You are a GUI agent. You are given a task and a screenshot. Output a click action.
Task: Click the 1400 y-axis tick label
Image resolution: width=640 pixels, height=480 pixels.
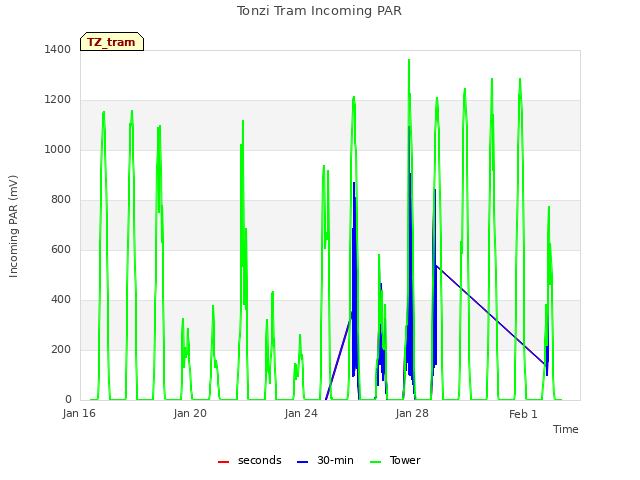click(58, 50)
